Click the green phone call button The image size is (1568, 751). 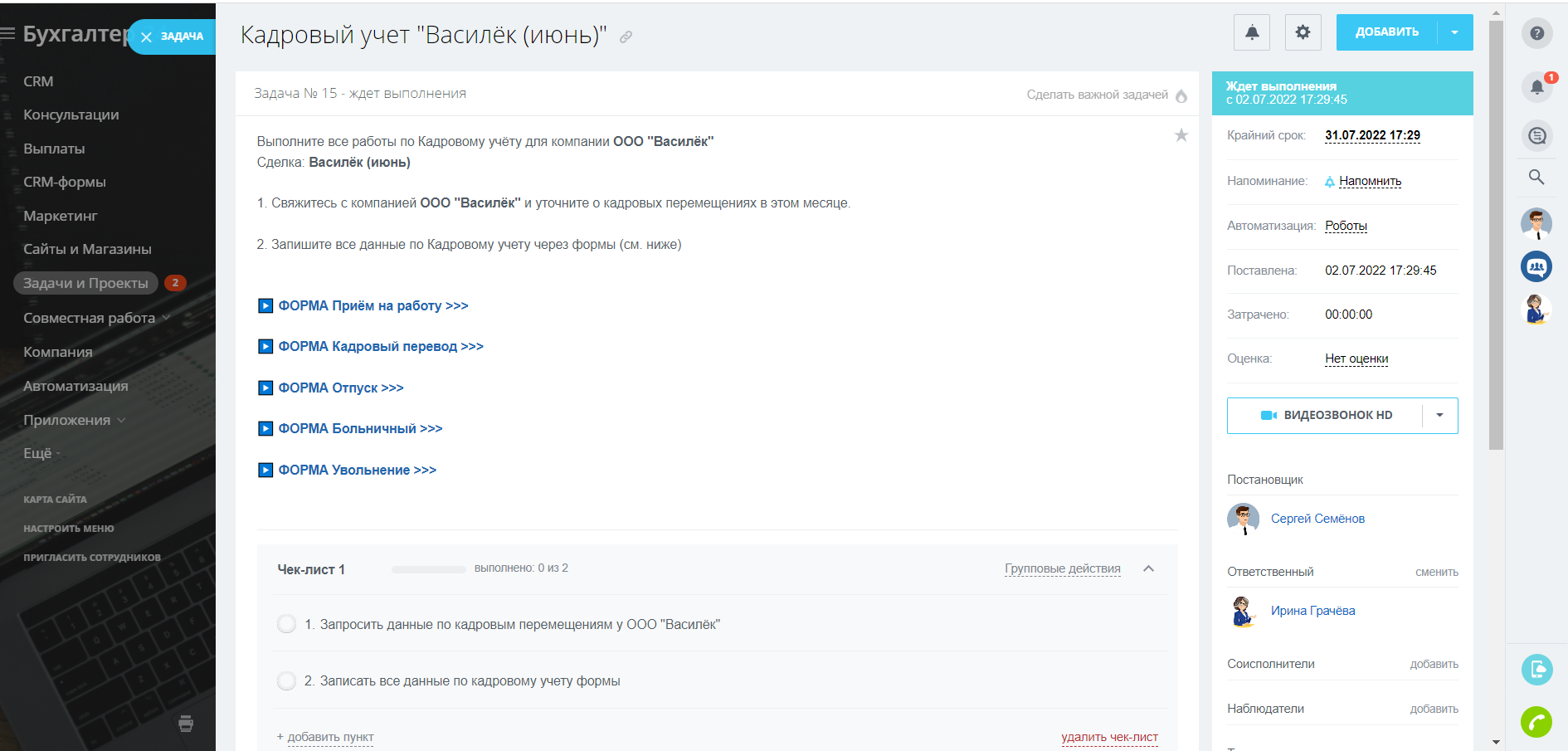(1536, 722)
